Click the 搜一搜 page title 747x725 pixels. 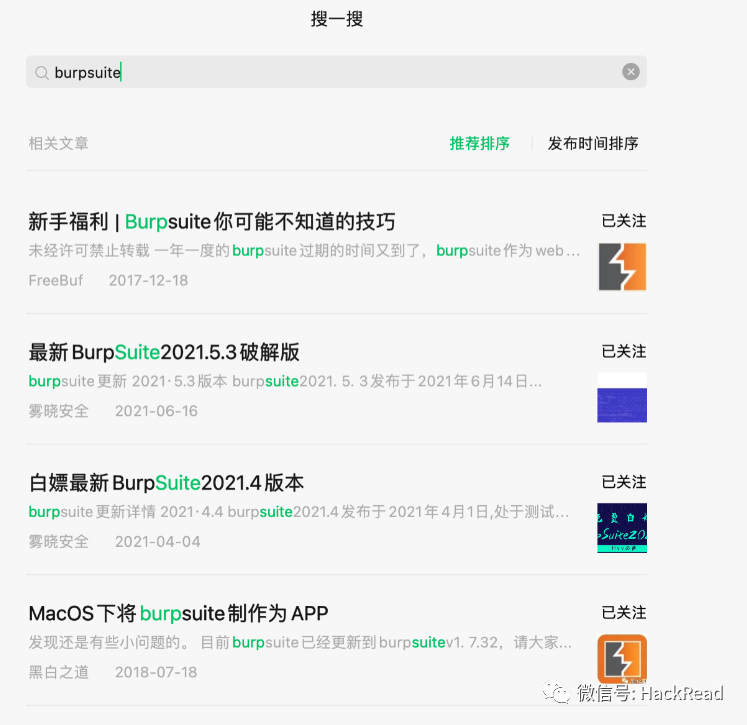pyautogui.click(x=337, y=19)
